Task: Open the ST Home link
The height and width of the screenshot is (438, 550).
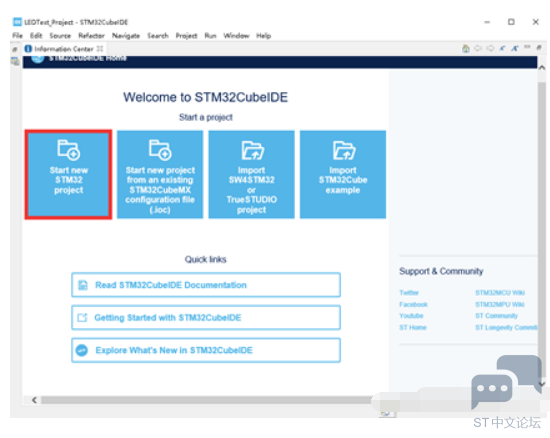Action: [413, 328]
